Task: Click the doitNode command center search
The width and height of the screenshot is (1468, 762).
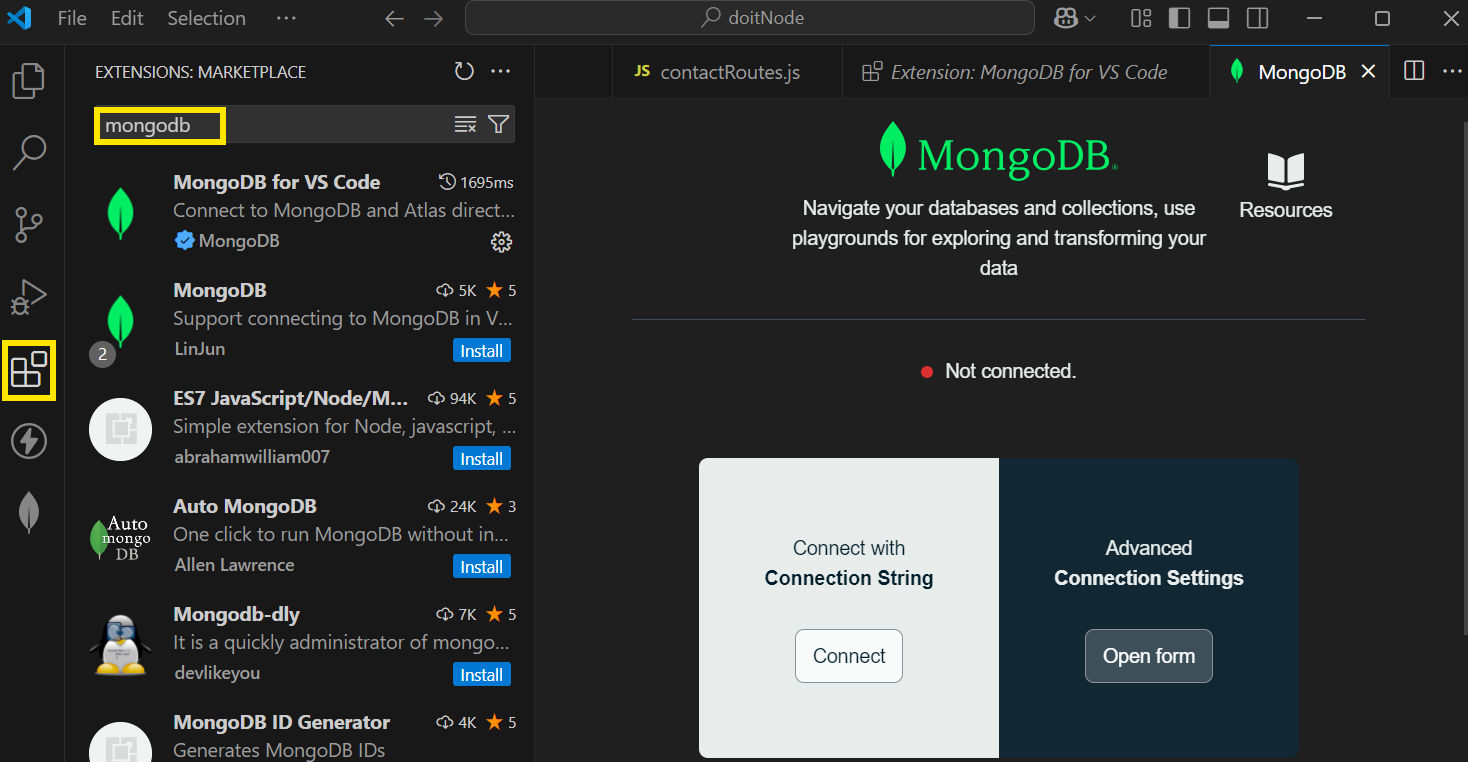Action: (749, 18)
